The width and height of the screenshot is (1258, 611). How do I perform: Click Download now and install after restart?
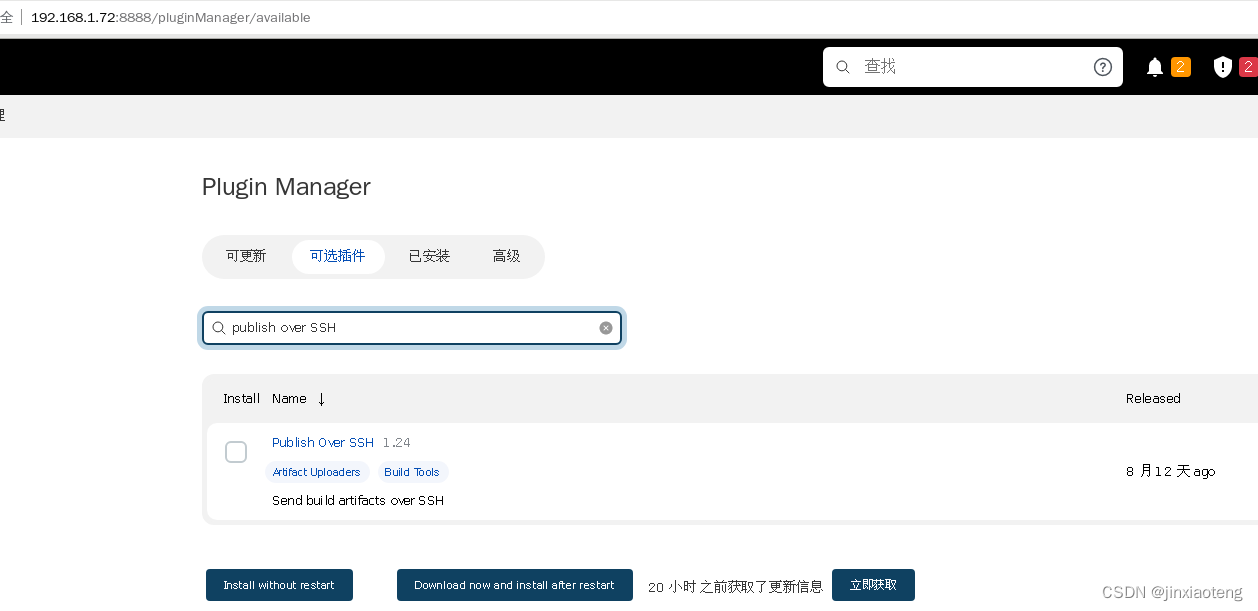tap(515, 585)
